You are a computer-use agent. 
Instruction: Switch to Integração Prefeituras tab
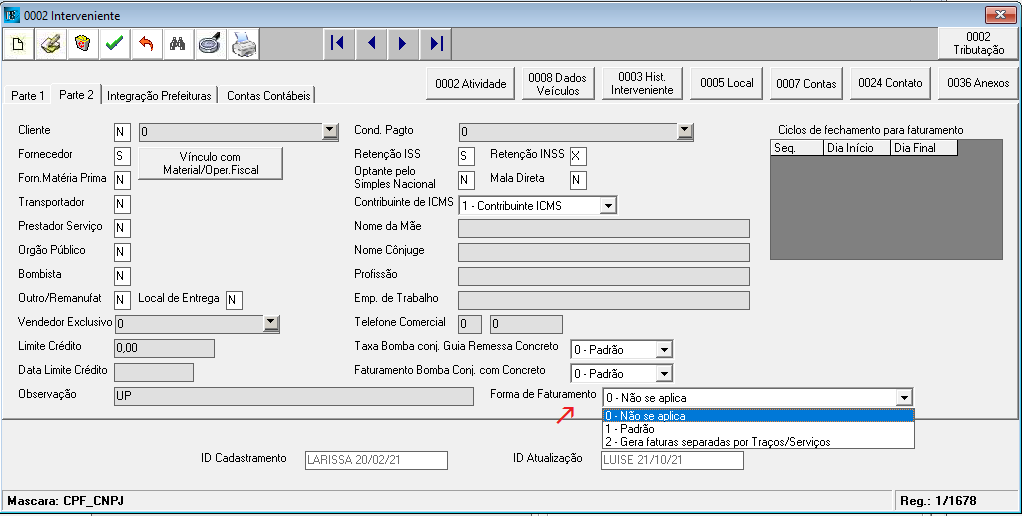[x=160, y=96]
